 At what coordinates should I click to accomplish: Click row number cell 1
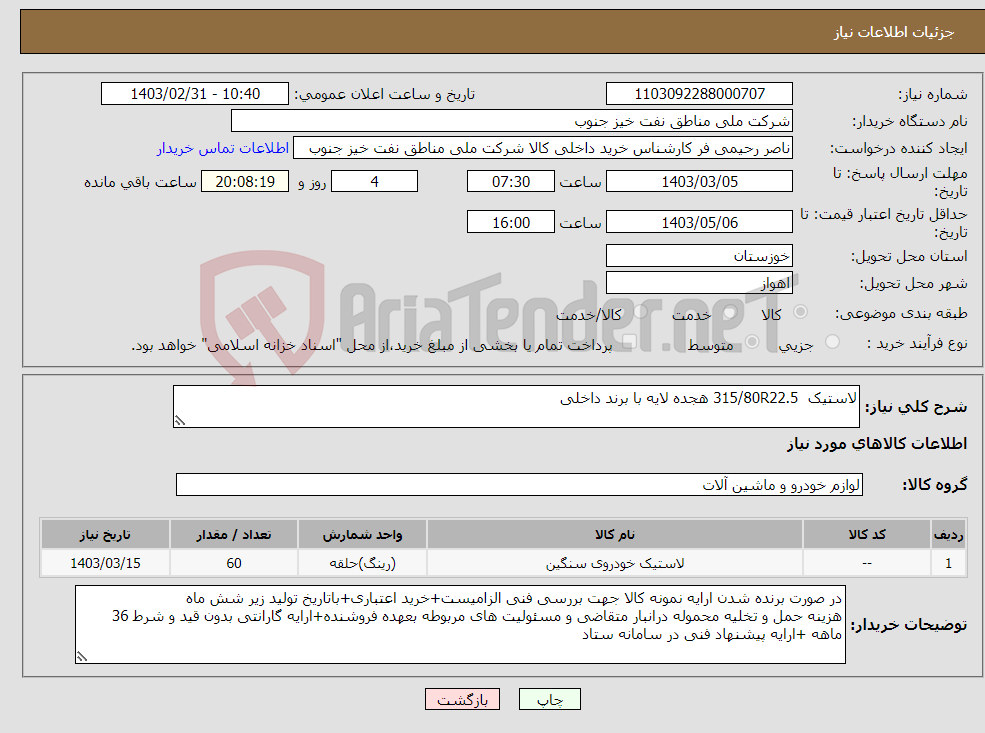point(948,563)
